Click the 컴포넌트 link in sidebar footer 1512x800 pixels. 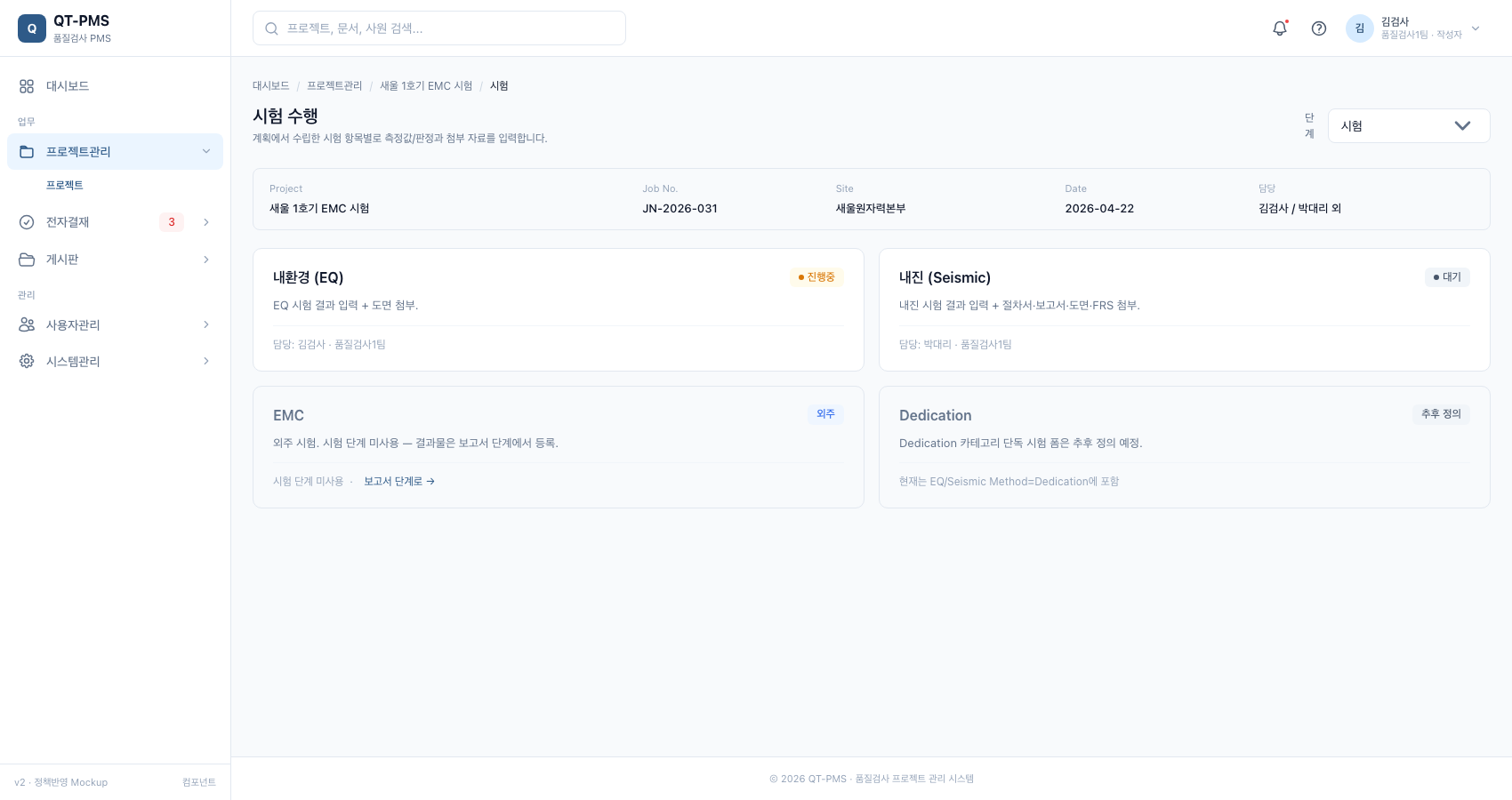tap(199, 782)
